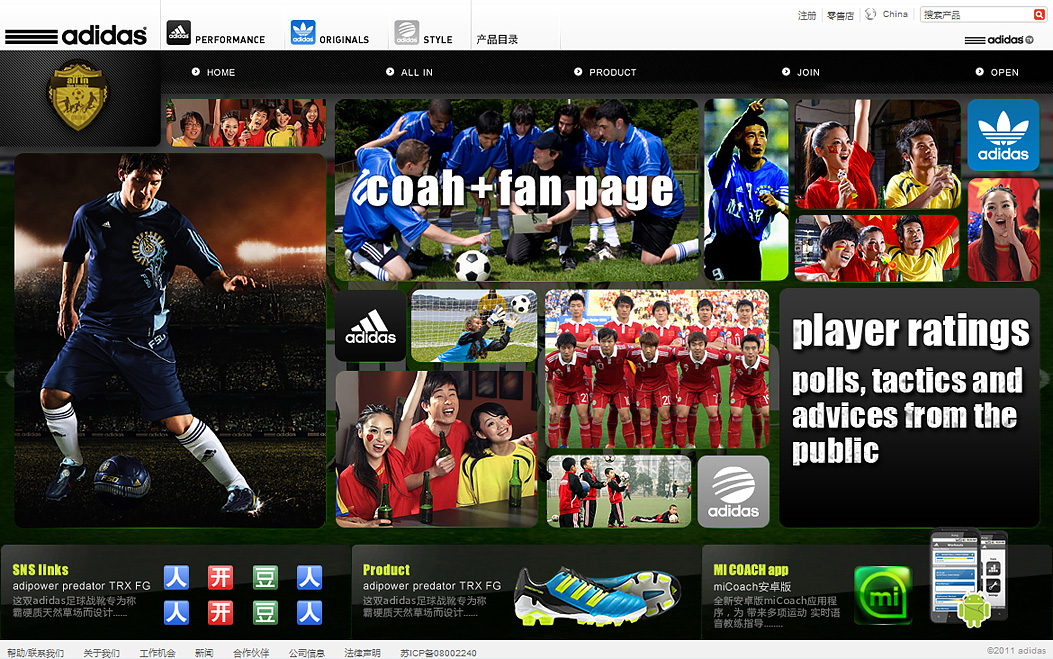Open the 公司信息 footer link

[307, 652]
